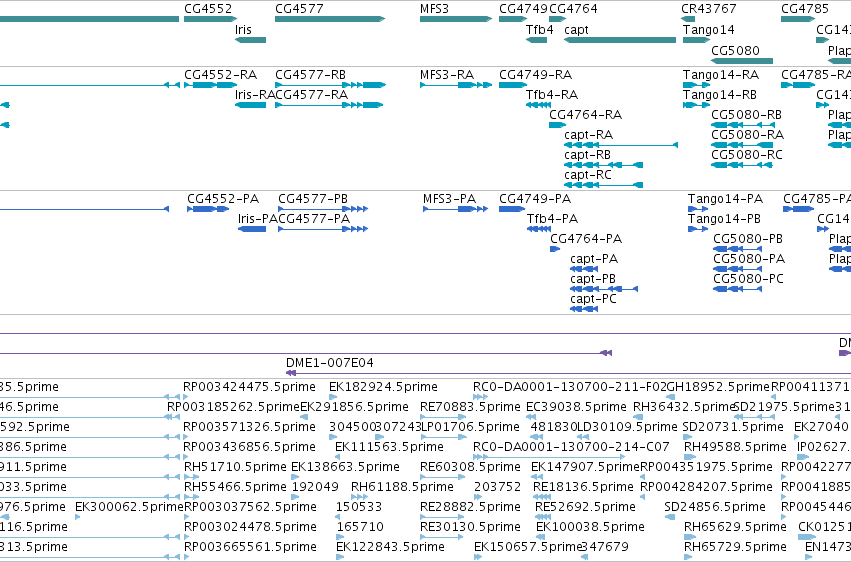
Task: Open protein capt-PC
Action: pos(584,309)
